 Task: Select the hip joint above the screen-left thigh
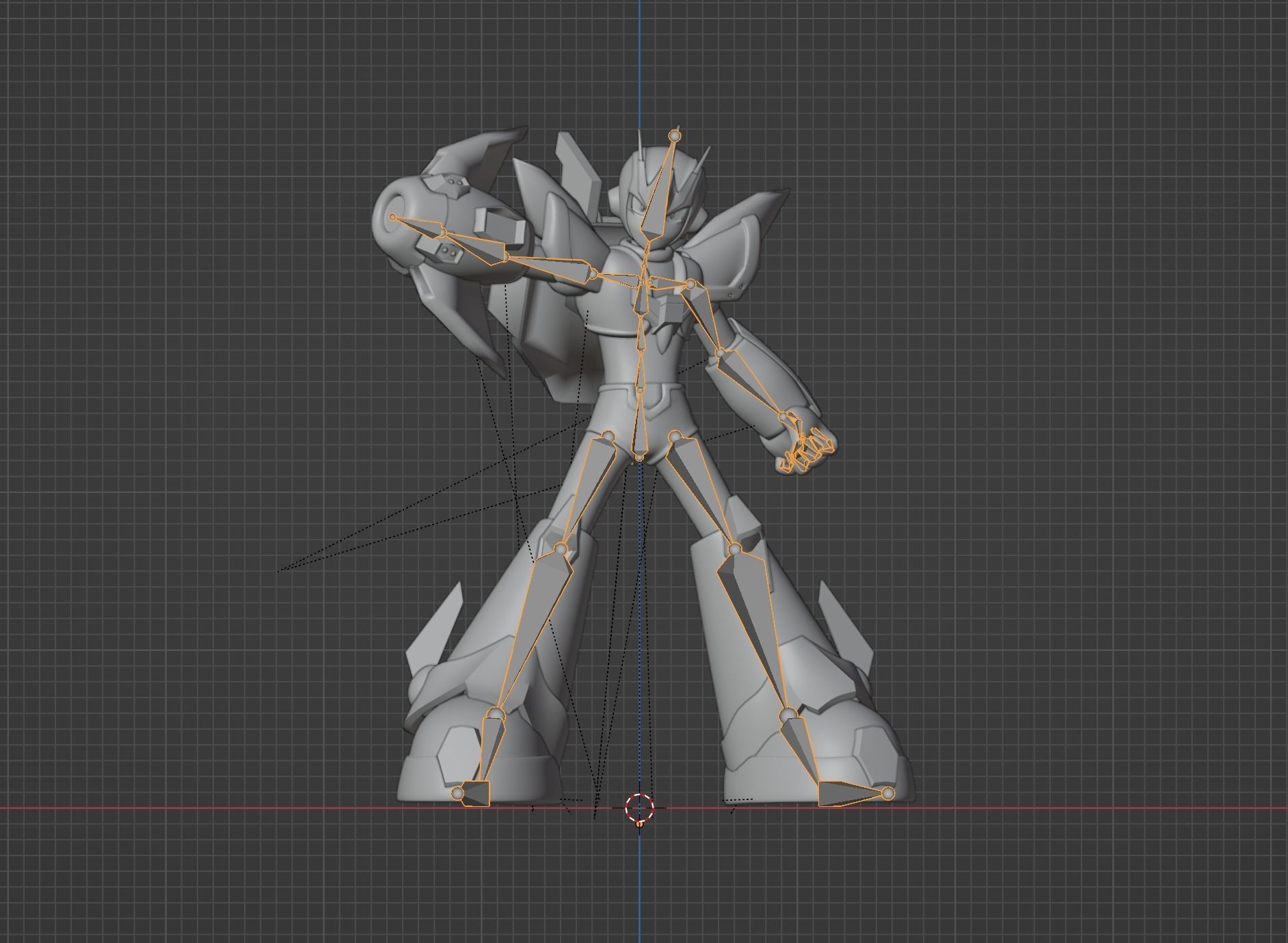click(x=609, y=435)
